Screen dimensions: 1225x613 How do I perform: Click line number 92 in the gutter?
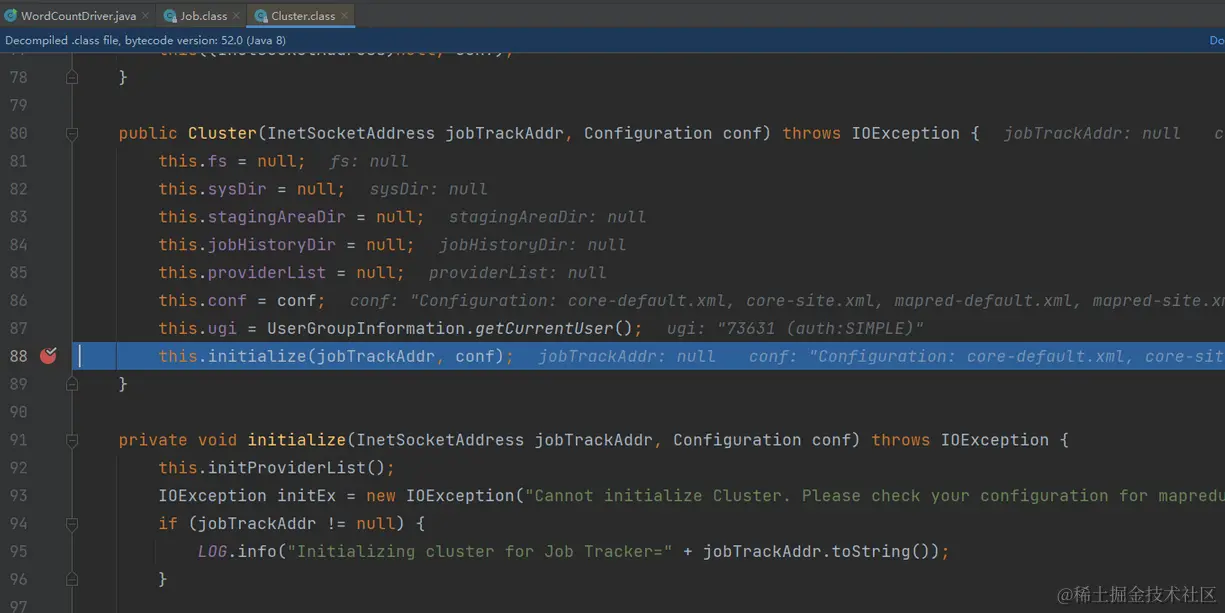[18, 468]
